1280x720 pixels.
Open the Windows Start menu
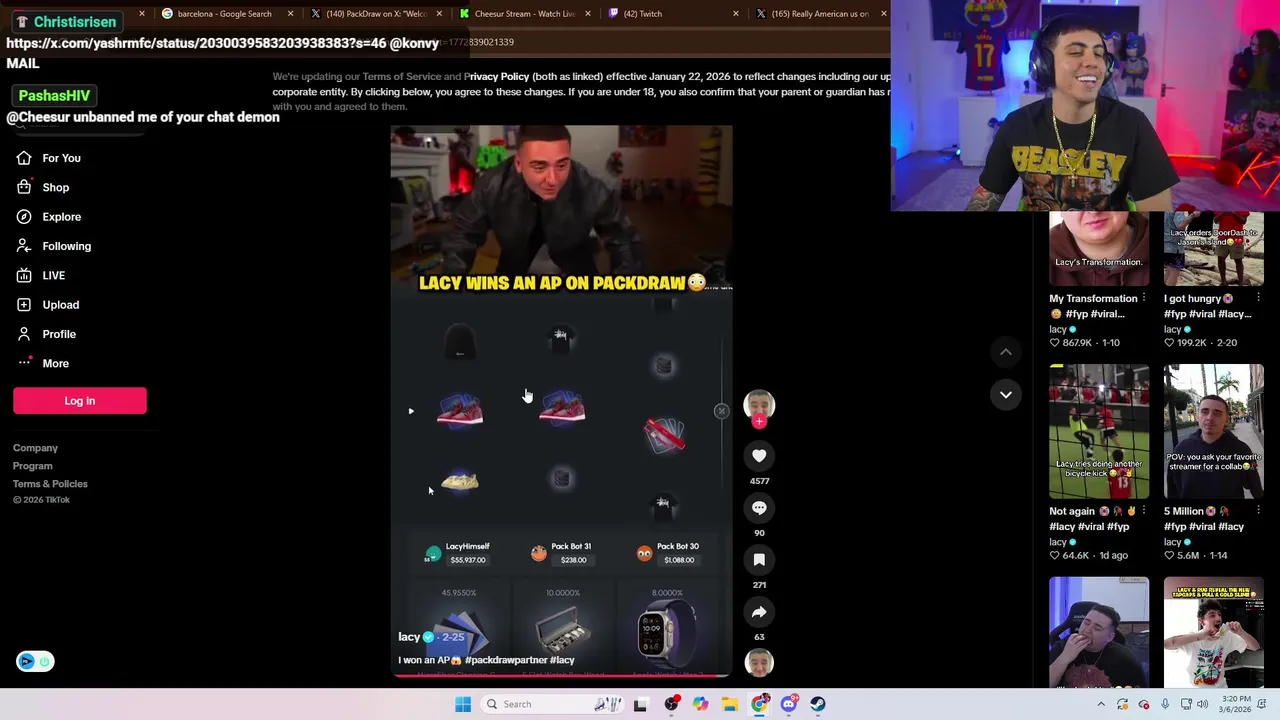(x=463, y=704)
